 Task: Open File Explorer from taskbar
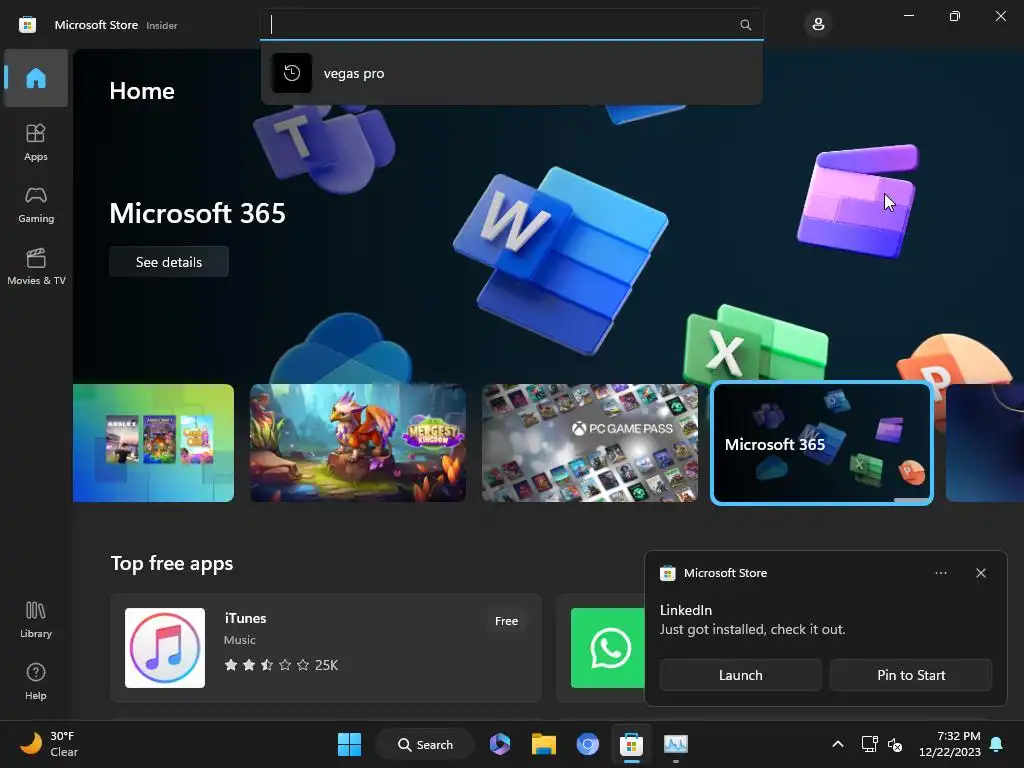pos(543,744)
